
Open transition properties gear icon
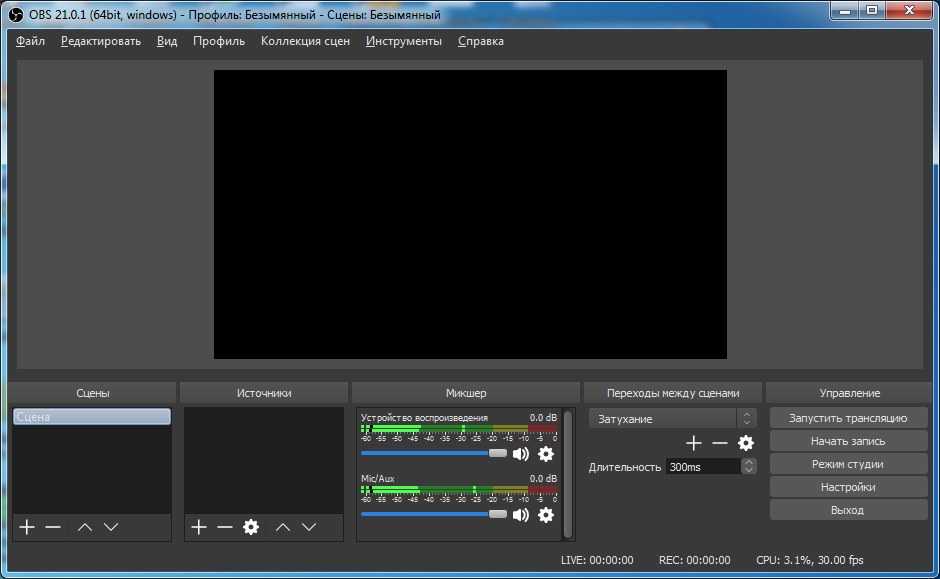746,443
